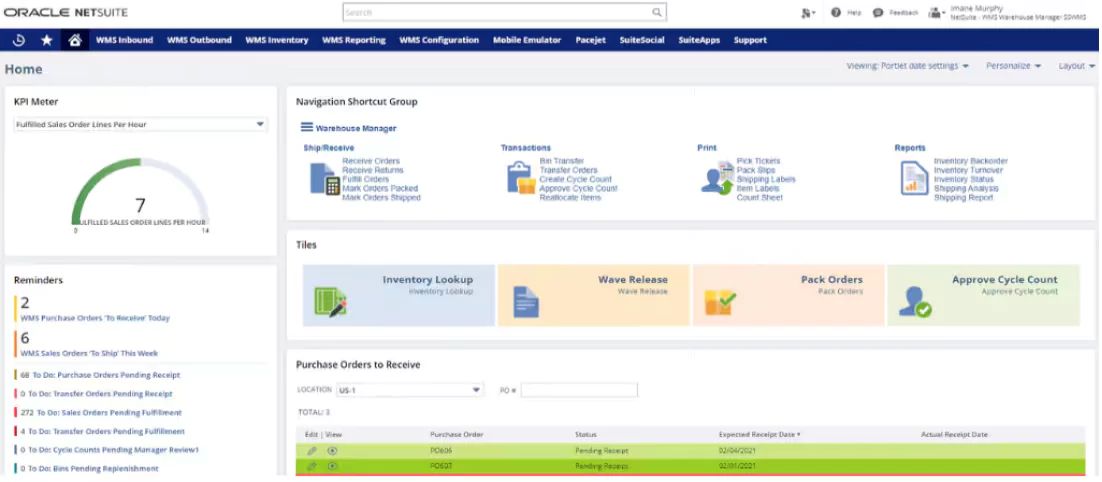
Task: Edit PO607 using pencil icon
Action: (x=312, y=466)
